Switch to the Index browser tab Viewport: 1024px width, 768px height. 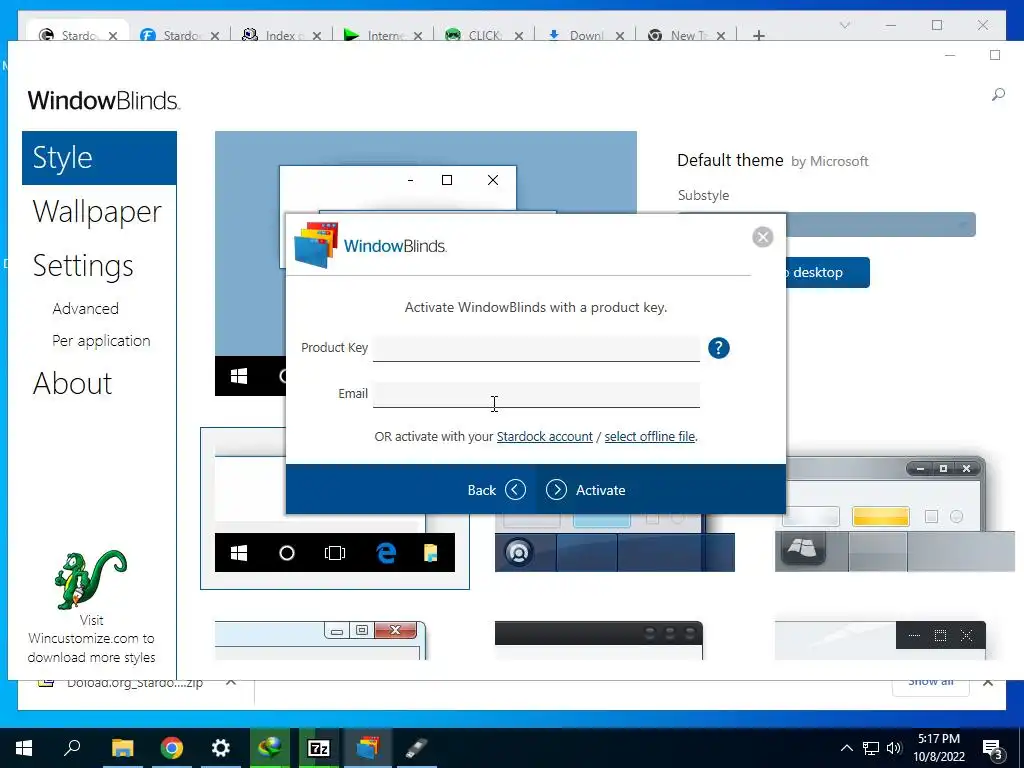point(280,35)
